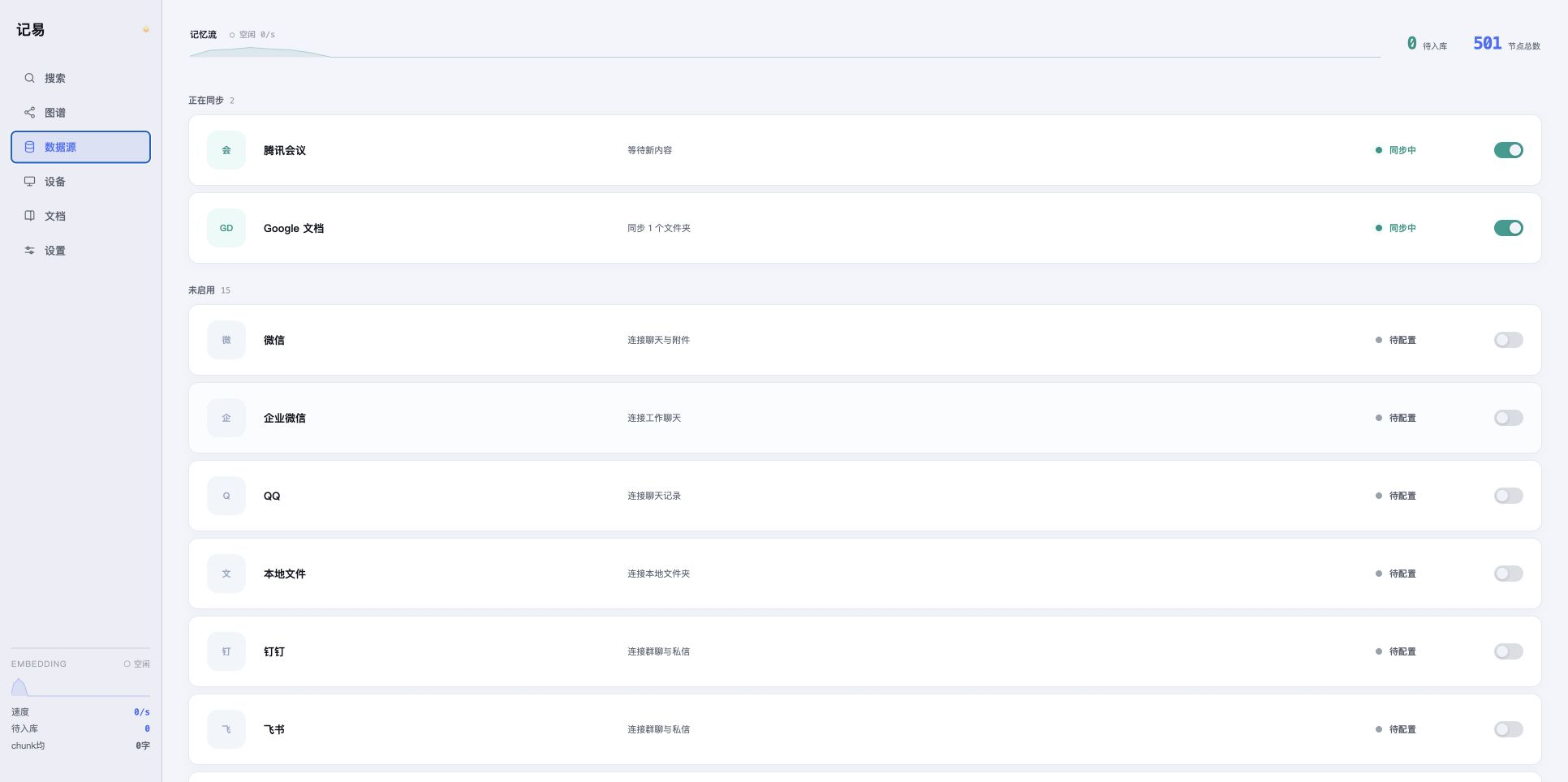The width and height of the screenshot is (1568, 782).
Task: Click the 同步中 status for 腾讯会议
Action: coord(1396,150)
